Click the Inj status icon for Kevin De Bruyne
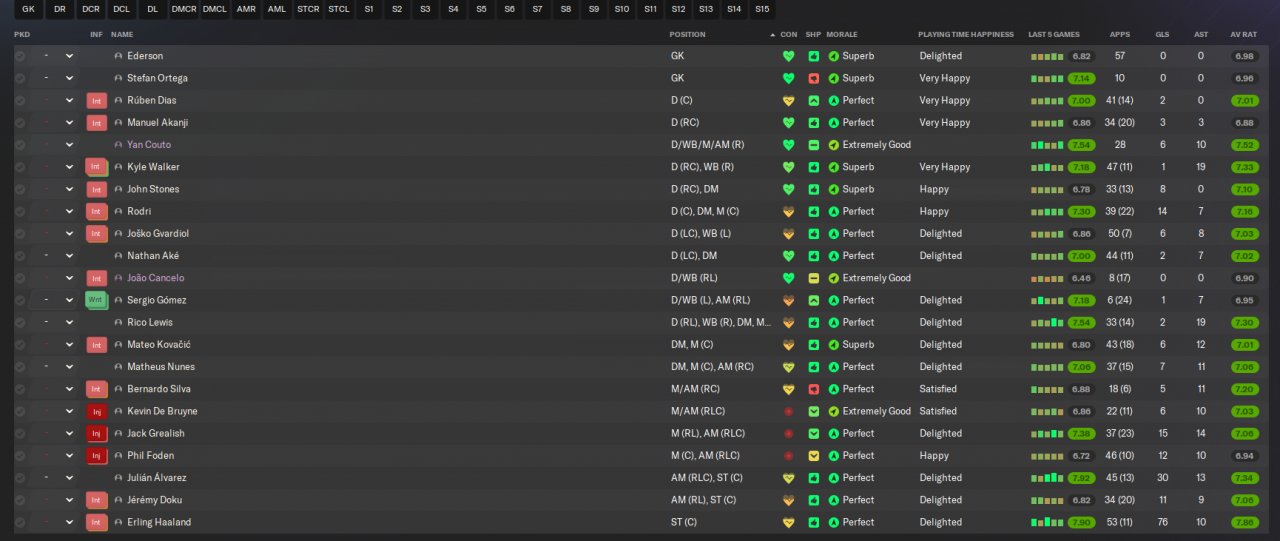 pos(96,411)
